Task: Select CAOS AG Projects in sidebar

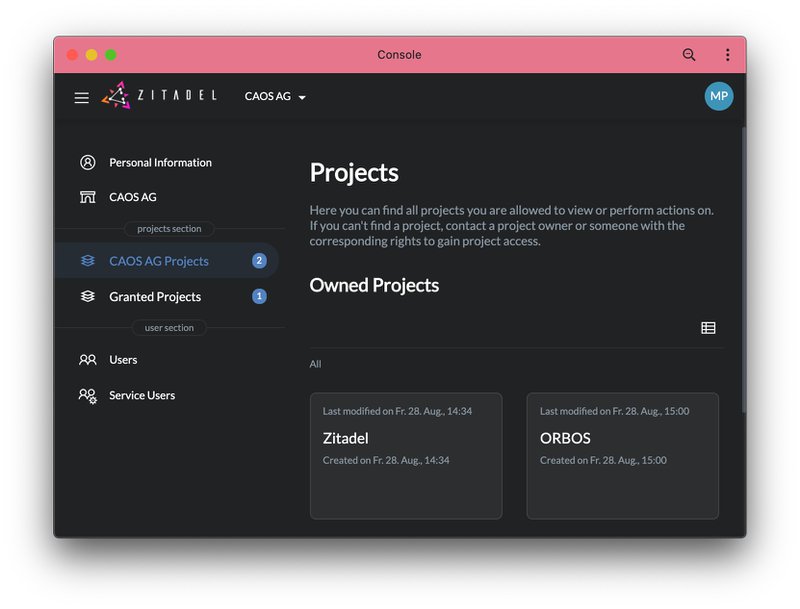Action: tap(167, 261)
